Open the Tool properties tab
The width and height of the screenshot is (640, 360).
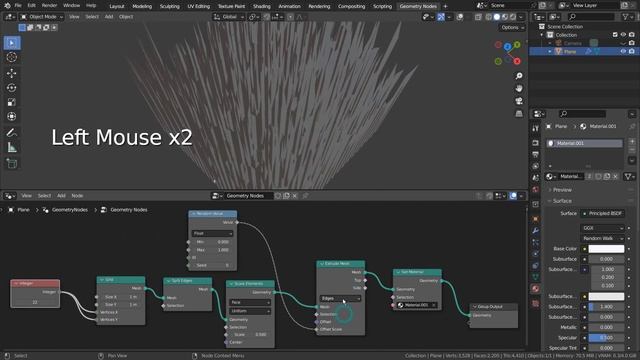click(536, 128)
